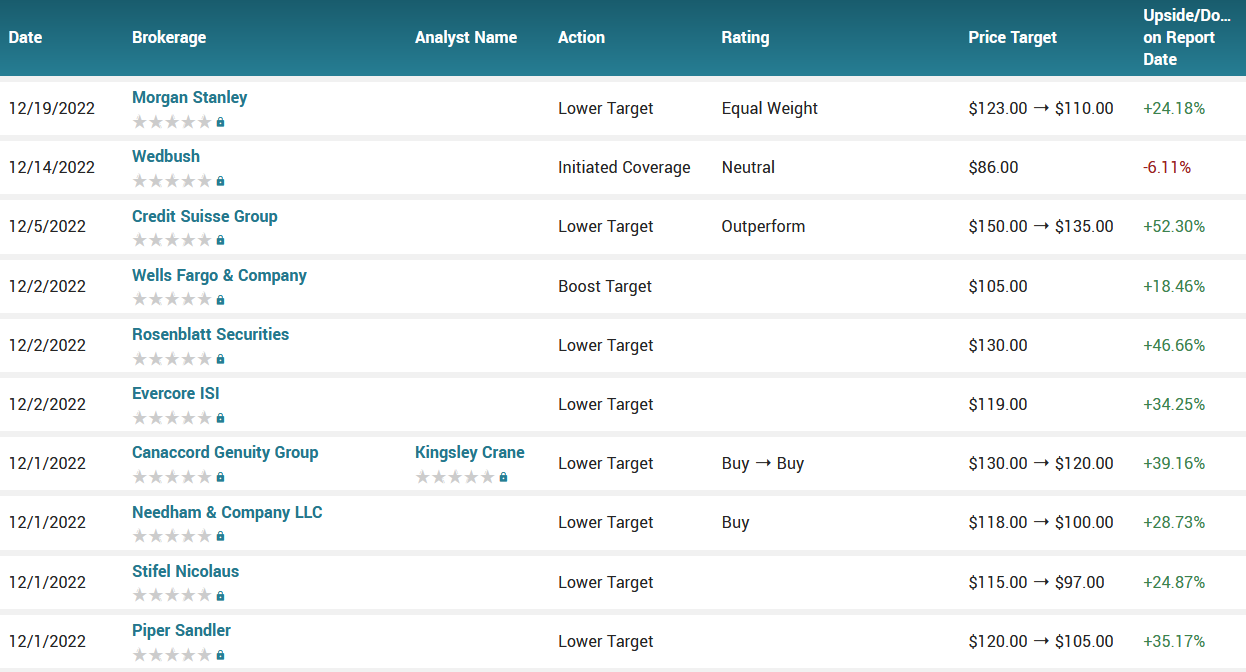The height and width of the screenshot is (672, 1246).
Task: Click lock icon under Kingsley Crane
Action: [503, 477]
